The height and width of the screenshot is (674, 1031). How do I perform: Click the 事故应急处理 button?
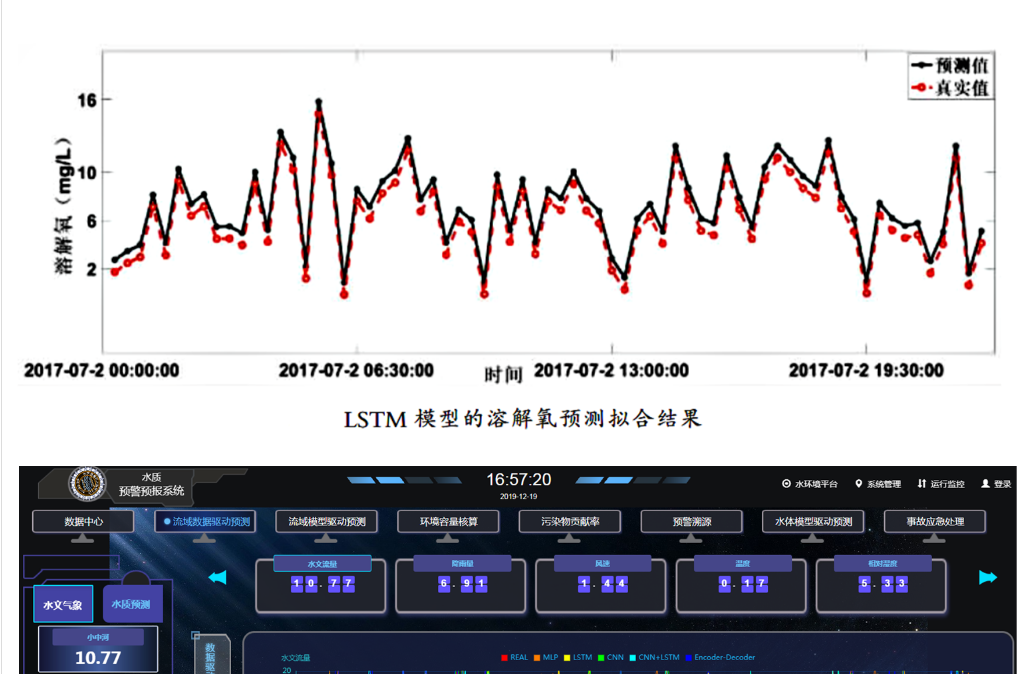pyautogui.click(x=934, y=522)
